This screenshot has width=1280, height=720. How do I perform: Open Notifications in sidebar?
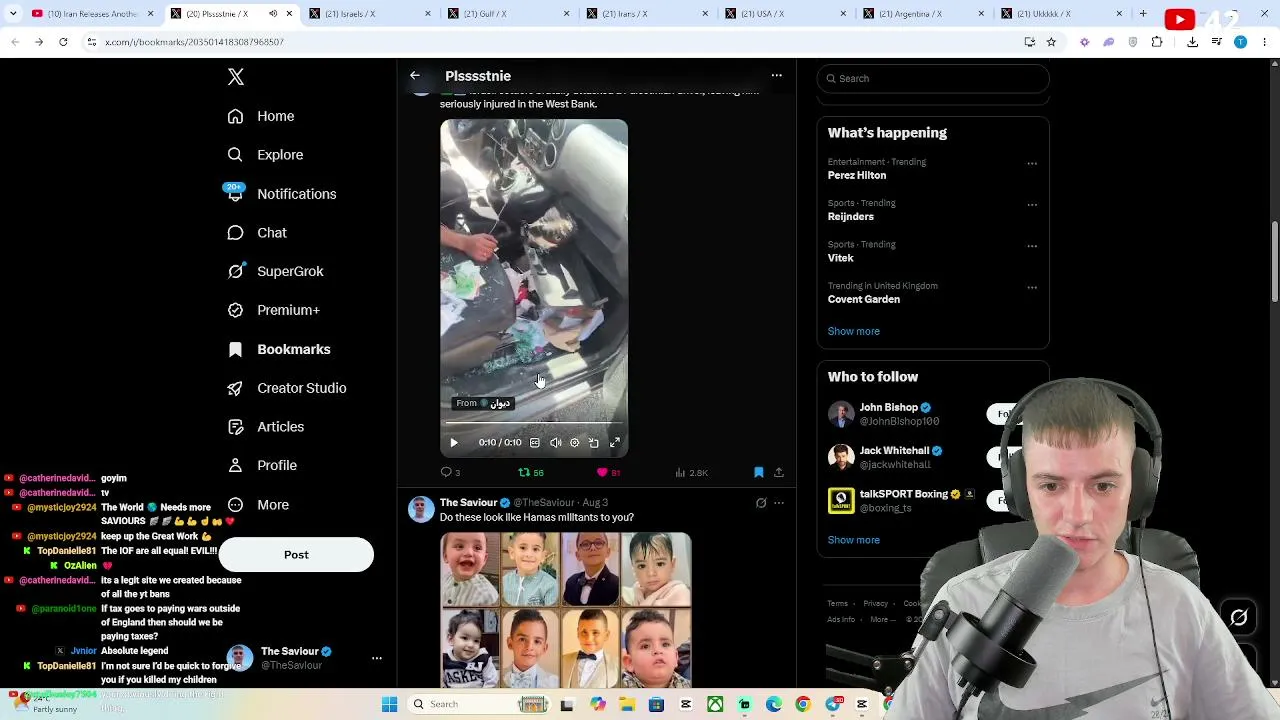tap(282, 194)
